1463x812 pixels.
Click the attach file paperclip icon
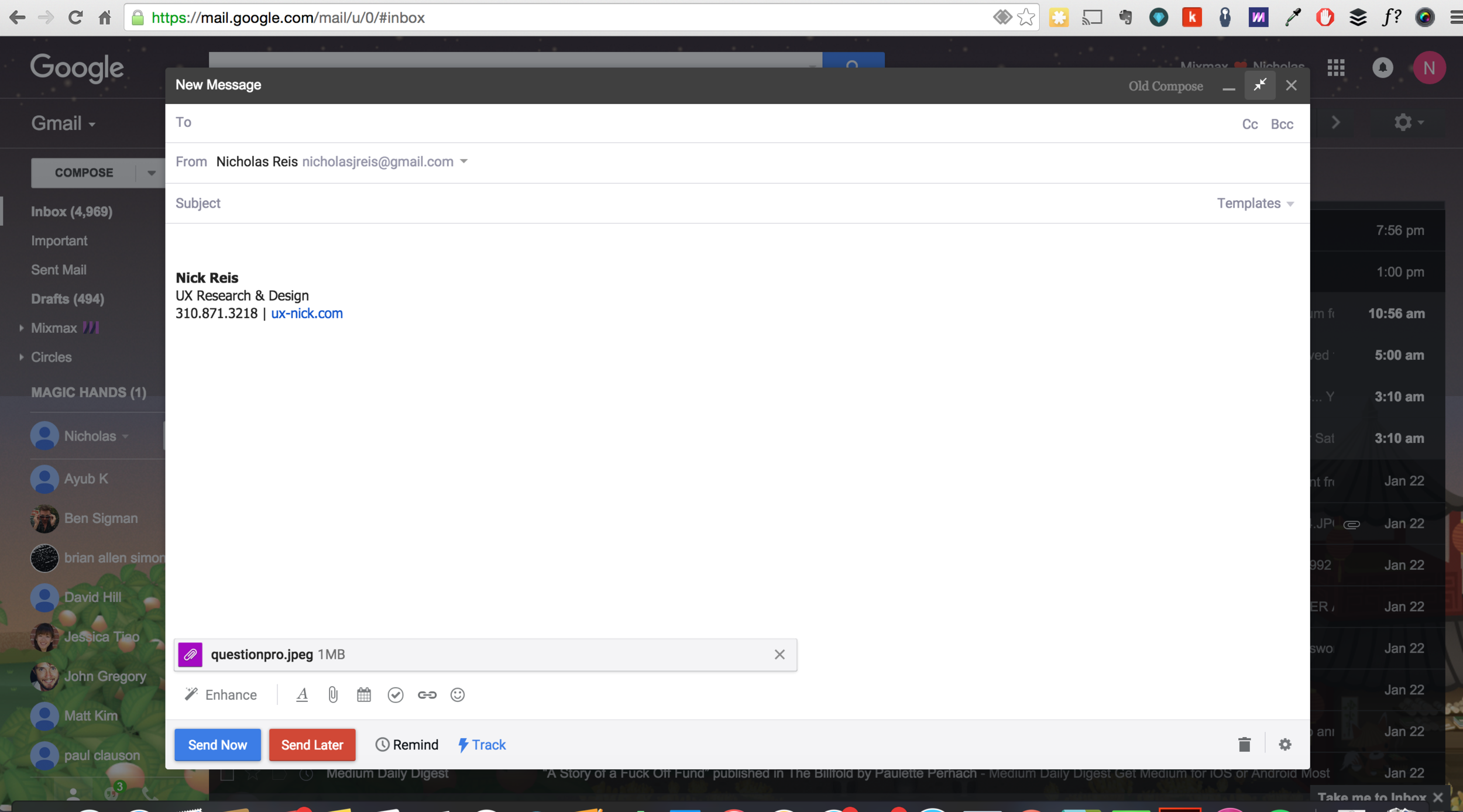point(333,694)
